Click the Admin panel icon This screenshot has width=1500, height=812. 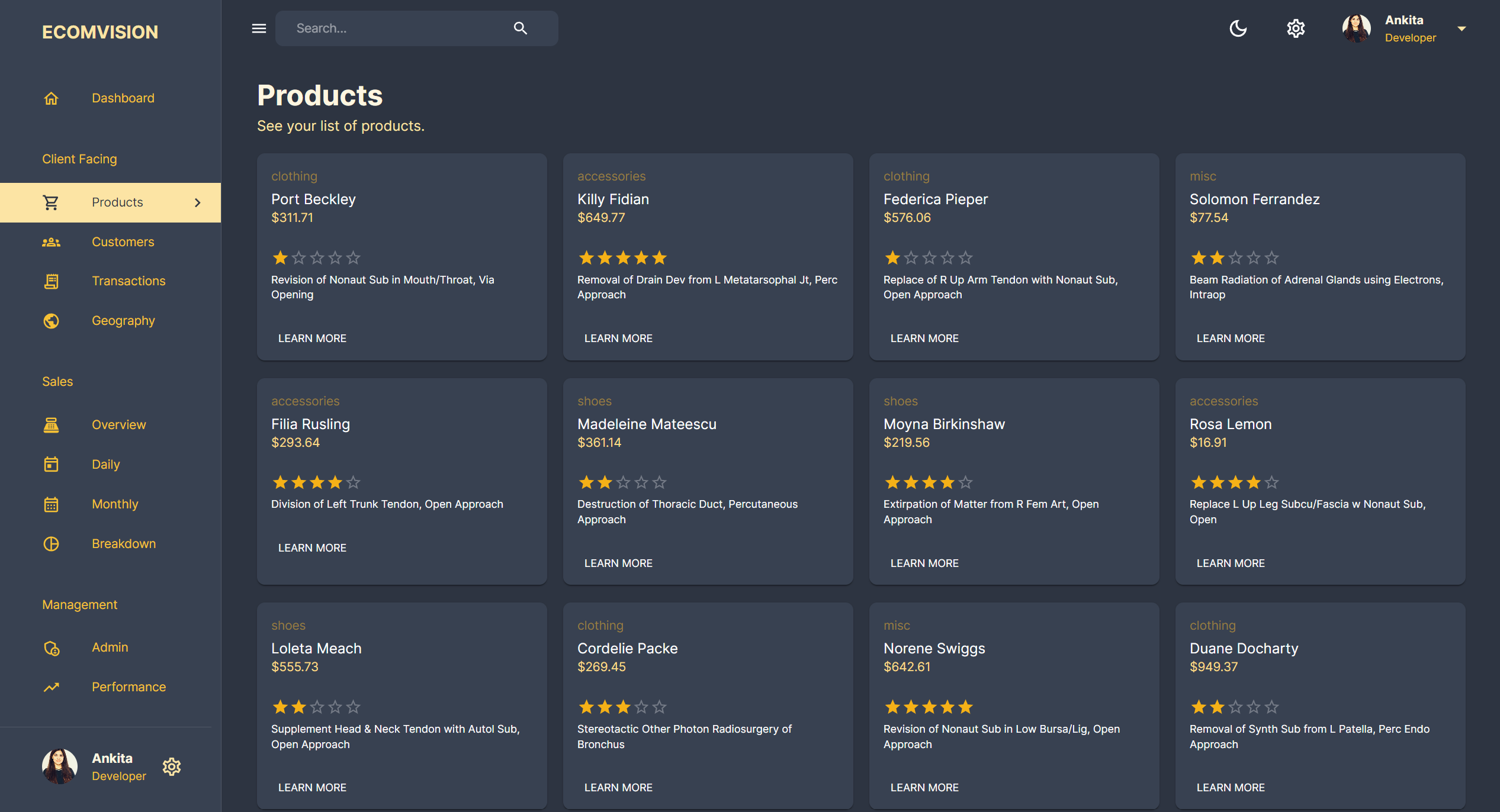[x=52, y=648]
